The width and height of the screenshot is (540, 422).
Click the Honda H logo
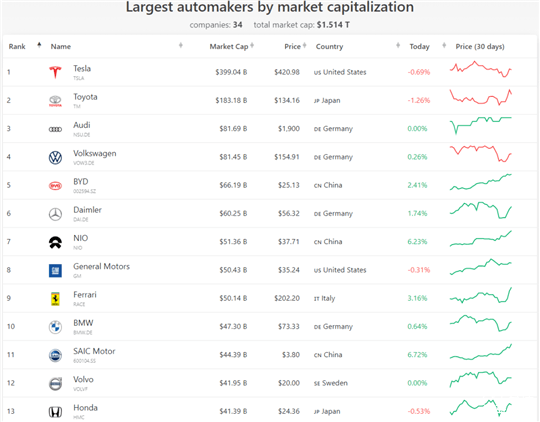55,412
